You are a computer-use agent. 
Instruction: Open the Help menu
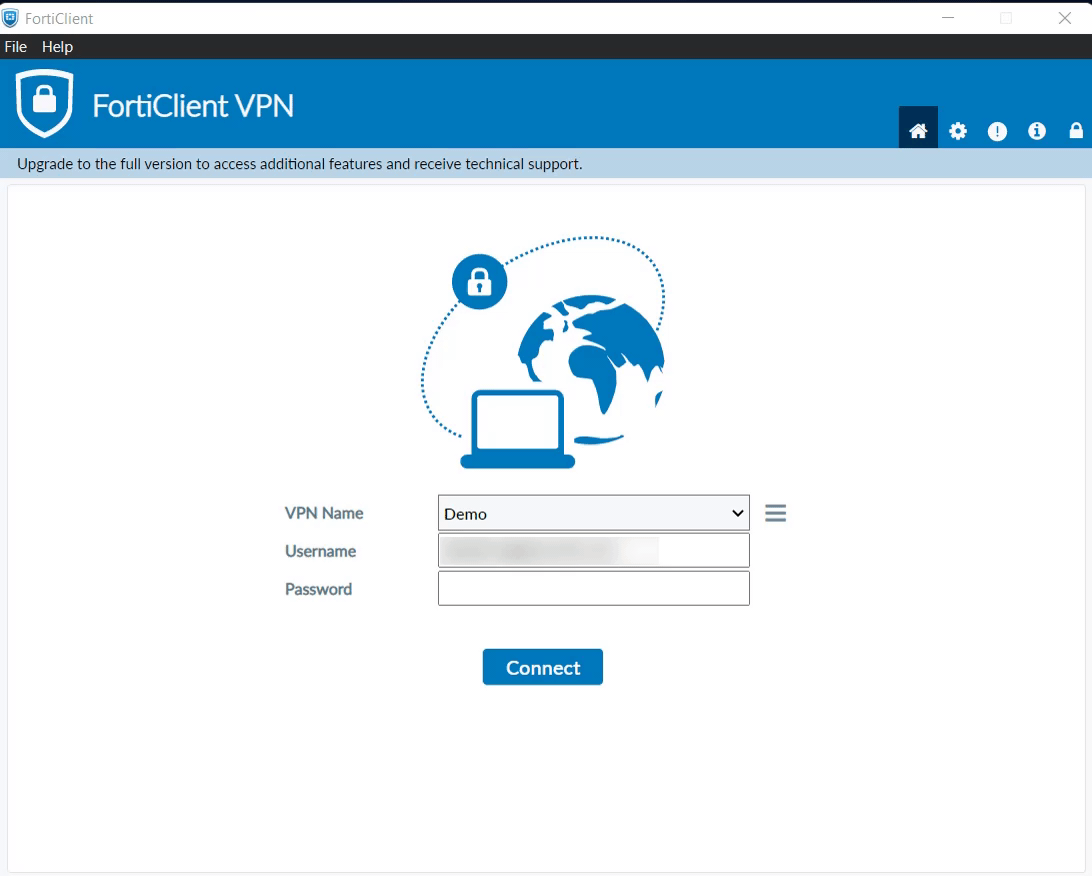click(x=57, y=46)
